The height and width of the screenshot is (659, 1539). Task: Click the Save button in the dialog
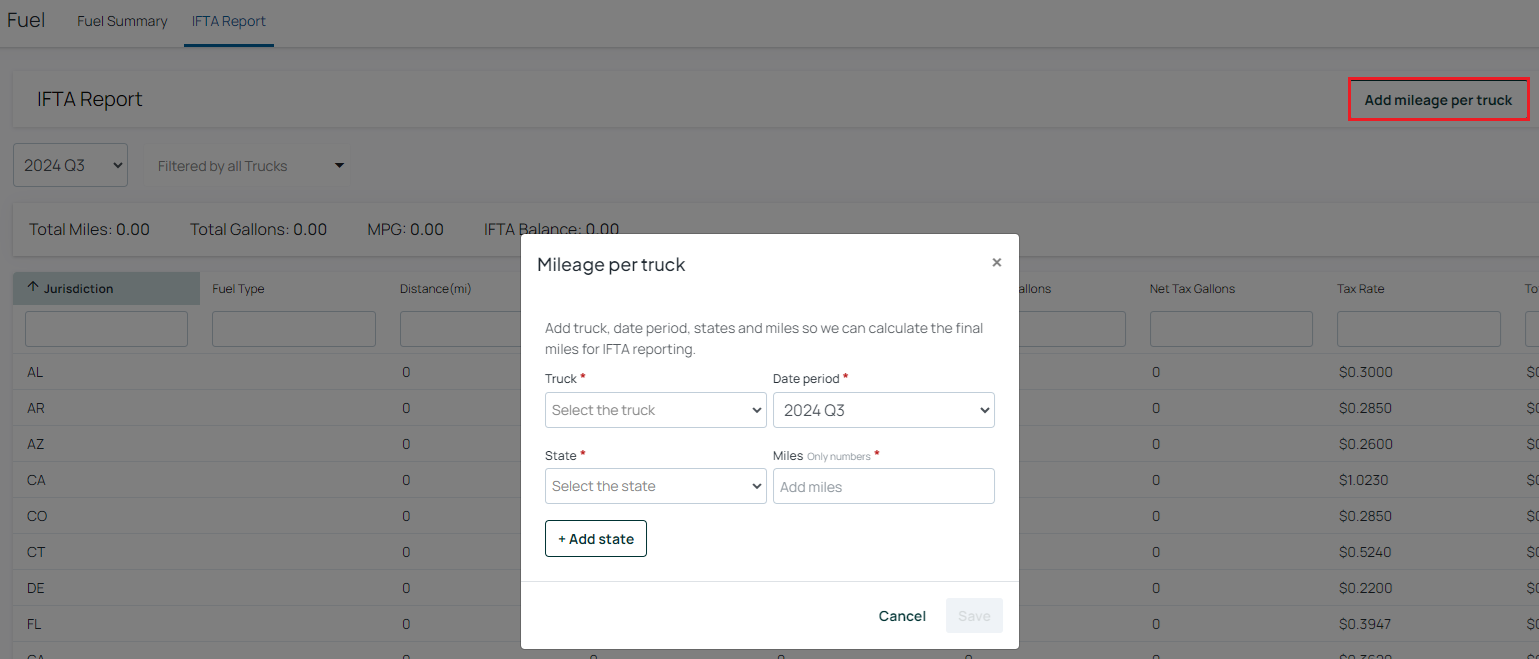tap(974, 616)
